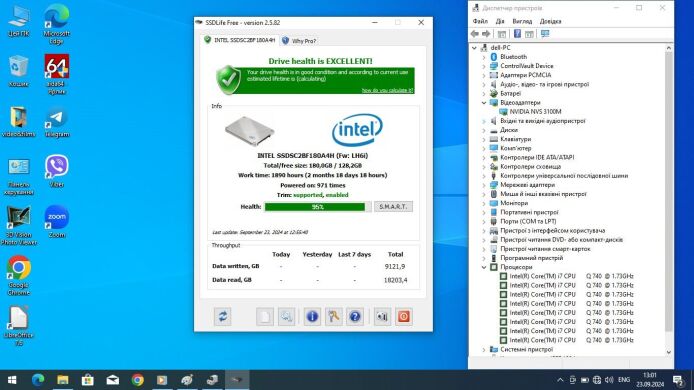Select the Recycle Bin desktop icon

(x=19, y=71)
